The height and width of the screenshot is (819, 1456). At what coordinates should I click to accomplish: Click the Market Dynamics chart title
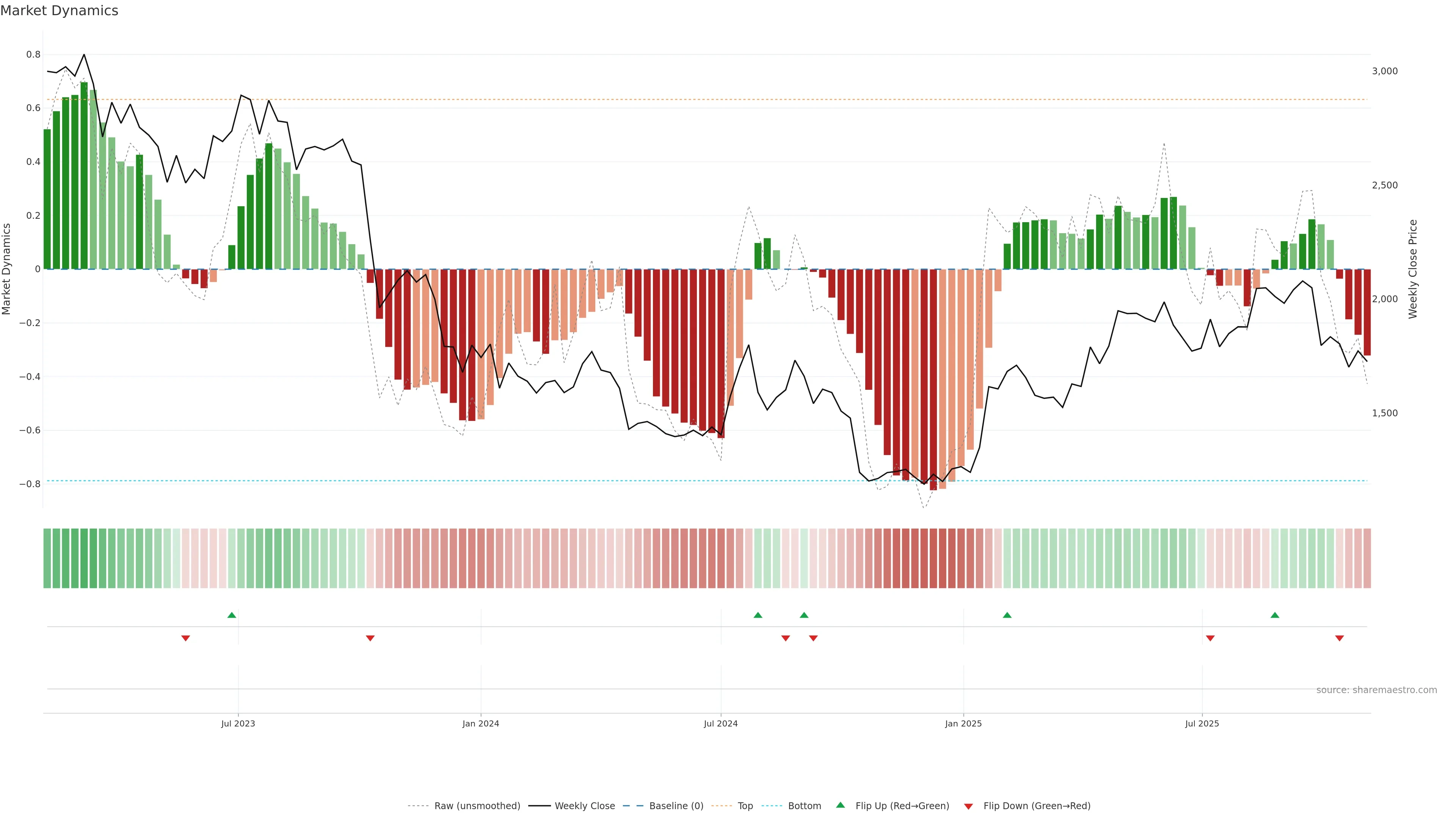60,11
